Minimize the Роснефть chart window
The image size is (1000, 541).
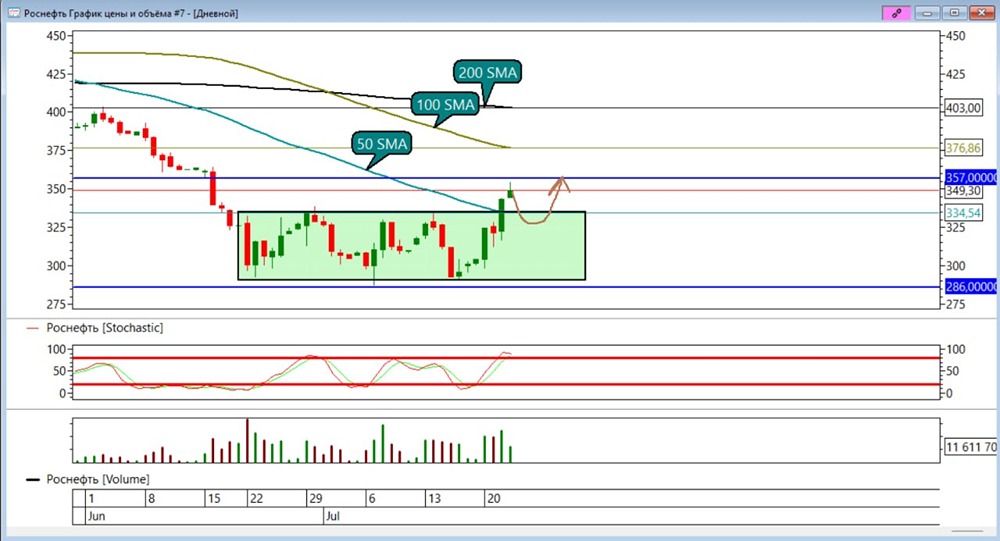927,13
